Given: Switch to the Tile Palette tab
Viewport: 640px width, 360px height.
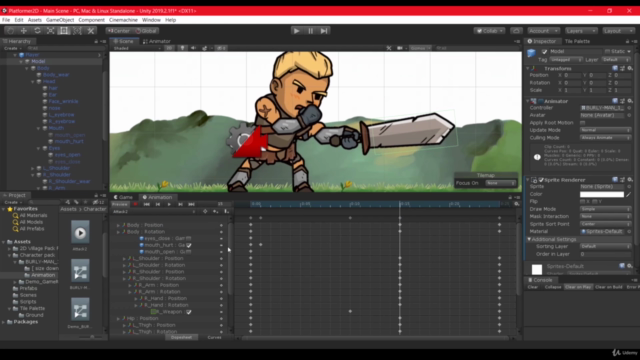Looking at the screenshot, I should [577, 41].
